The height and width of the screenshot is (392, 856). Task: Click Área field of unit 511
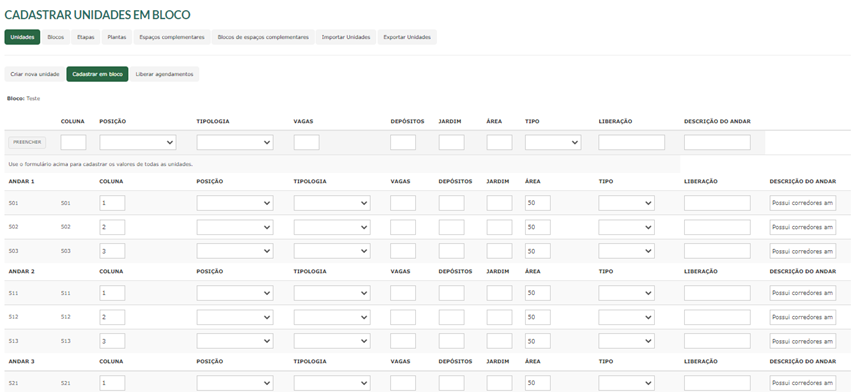click(538, 293)
